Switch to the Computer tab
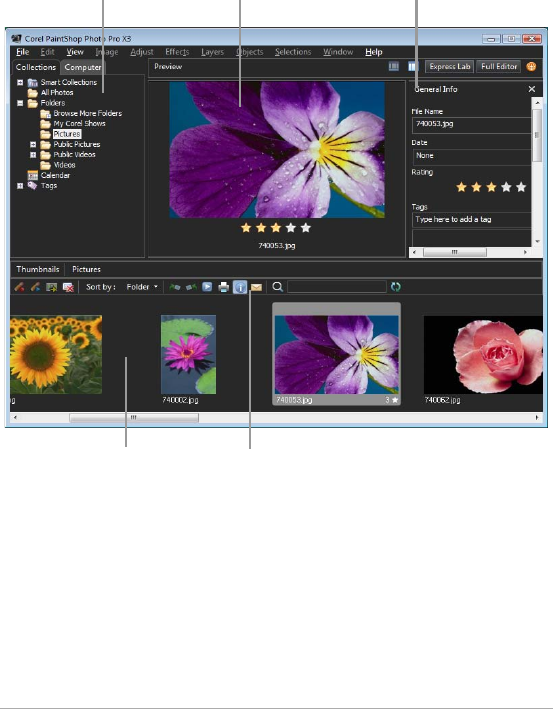The image size is (553, 709). [83, 67]
